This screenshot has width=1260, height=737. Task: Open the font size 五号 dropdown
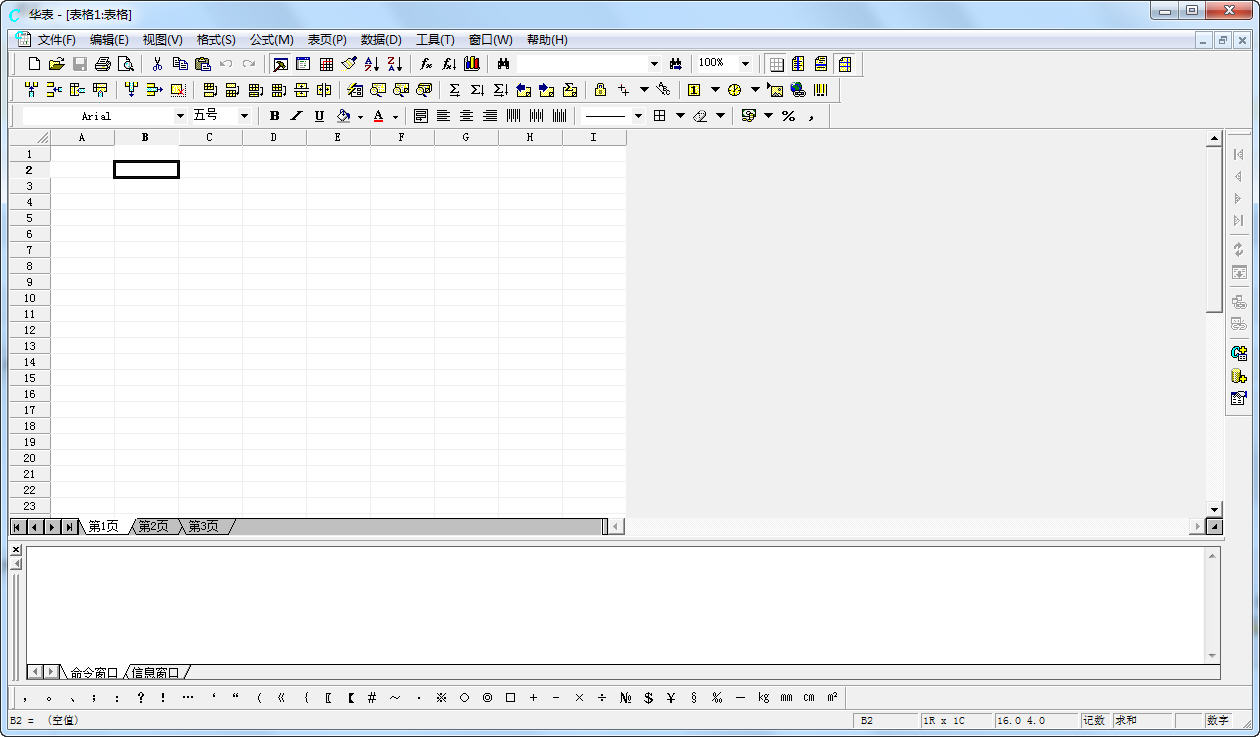pos(244,116)
